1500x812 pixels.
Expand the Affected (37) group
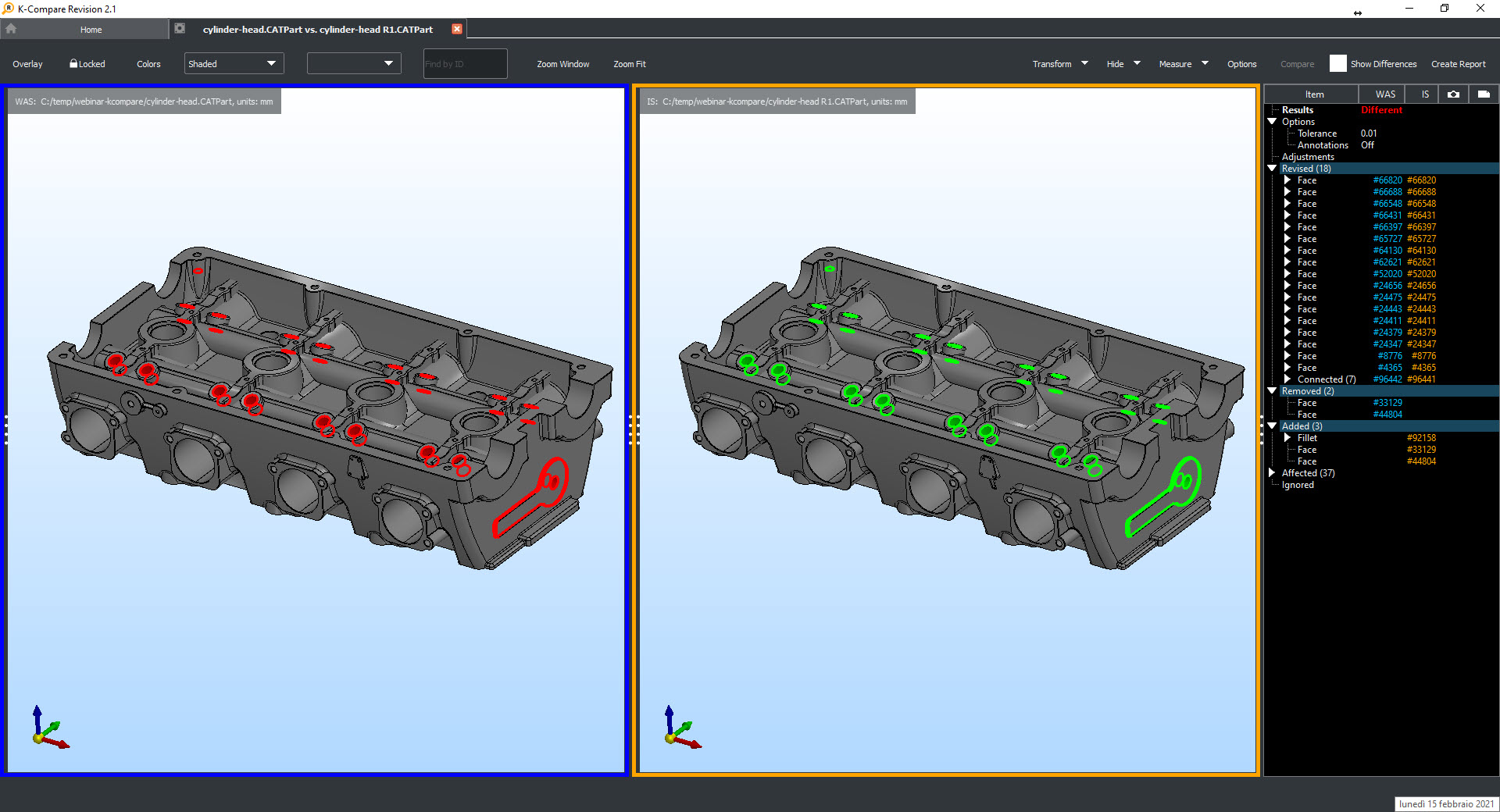click(x=1272, y=473)
